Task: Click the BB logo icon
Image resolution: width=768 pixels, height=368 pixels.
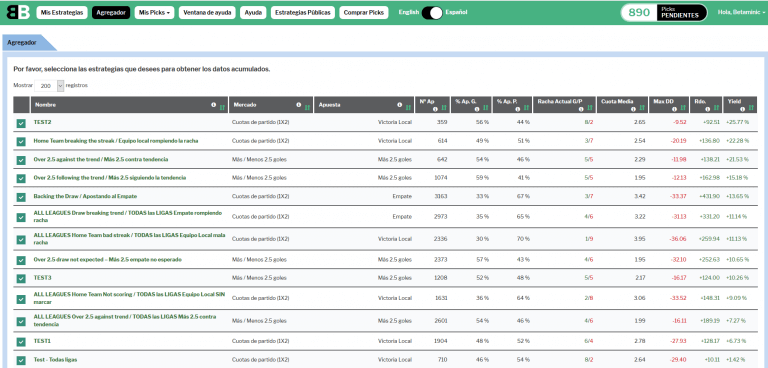Action: (19, 12)
